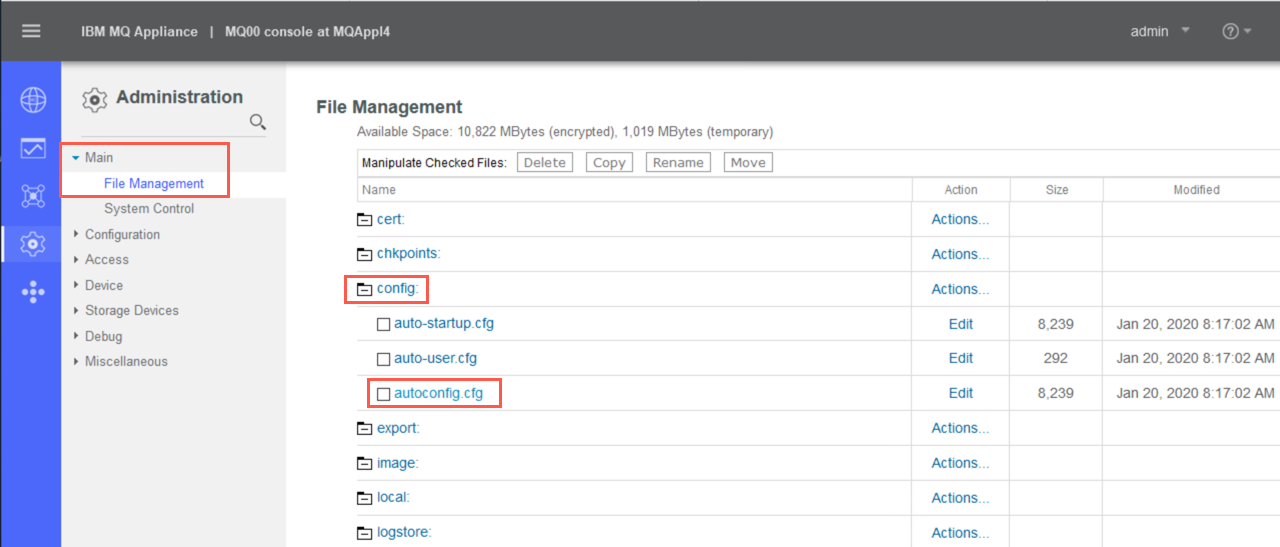Click the Delete button

545,163
